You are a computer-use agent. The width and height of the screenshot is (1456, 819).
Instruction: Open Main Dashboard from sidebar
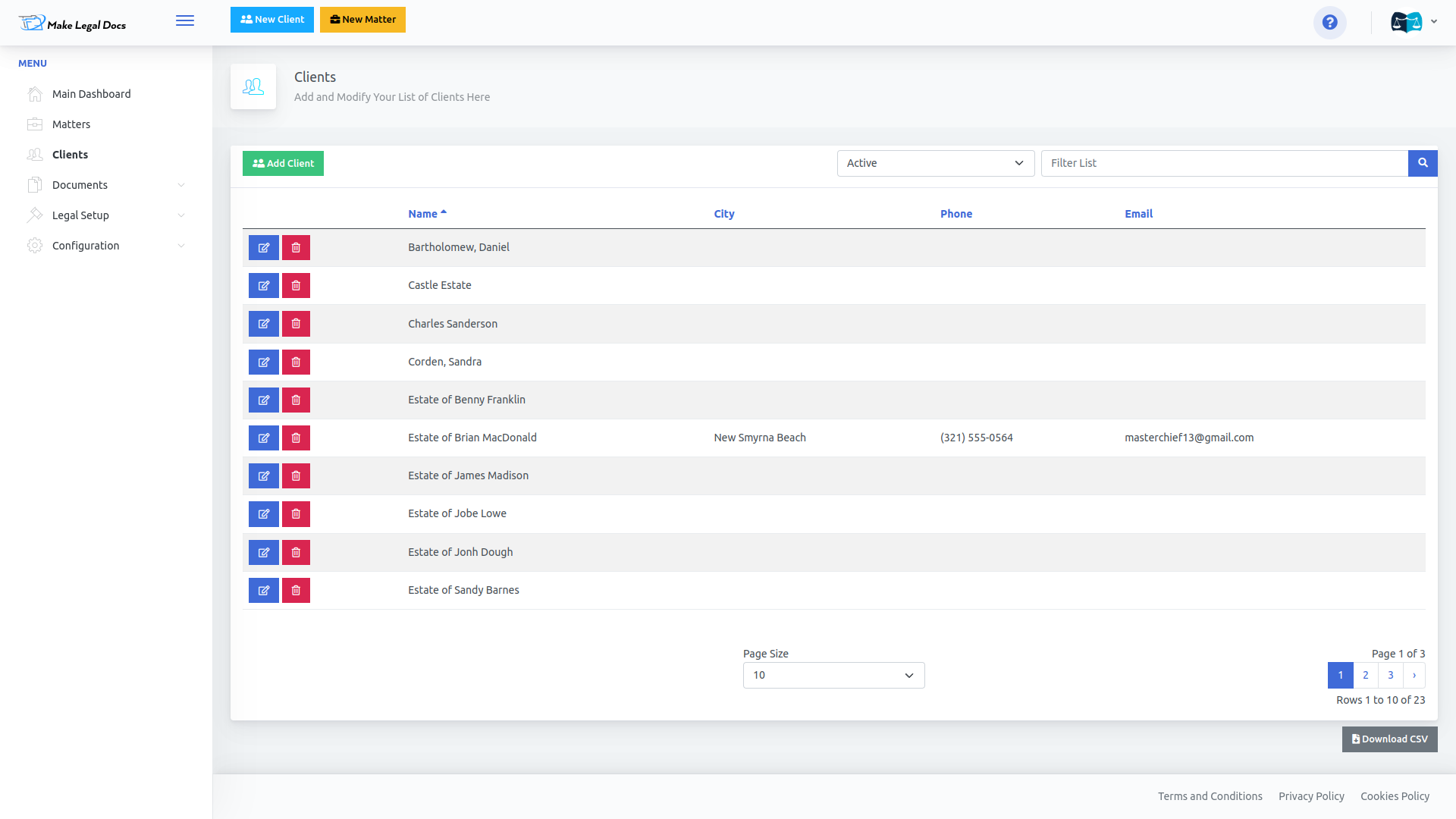coord(91,94)
